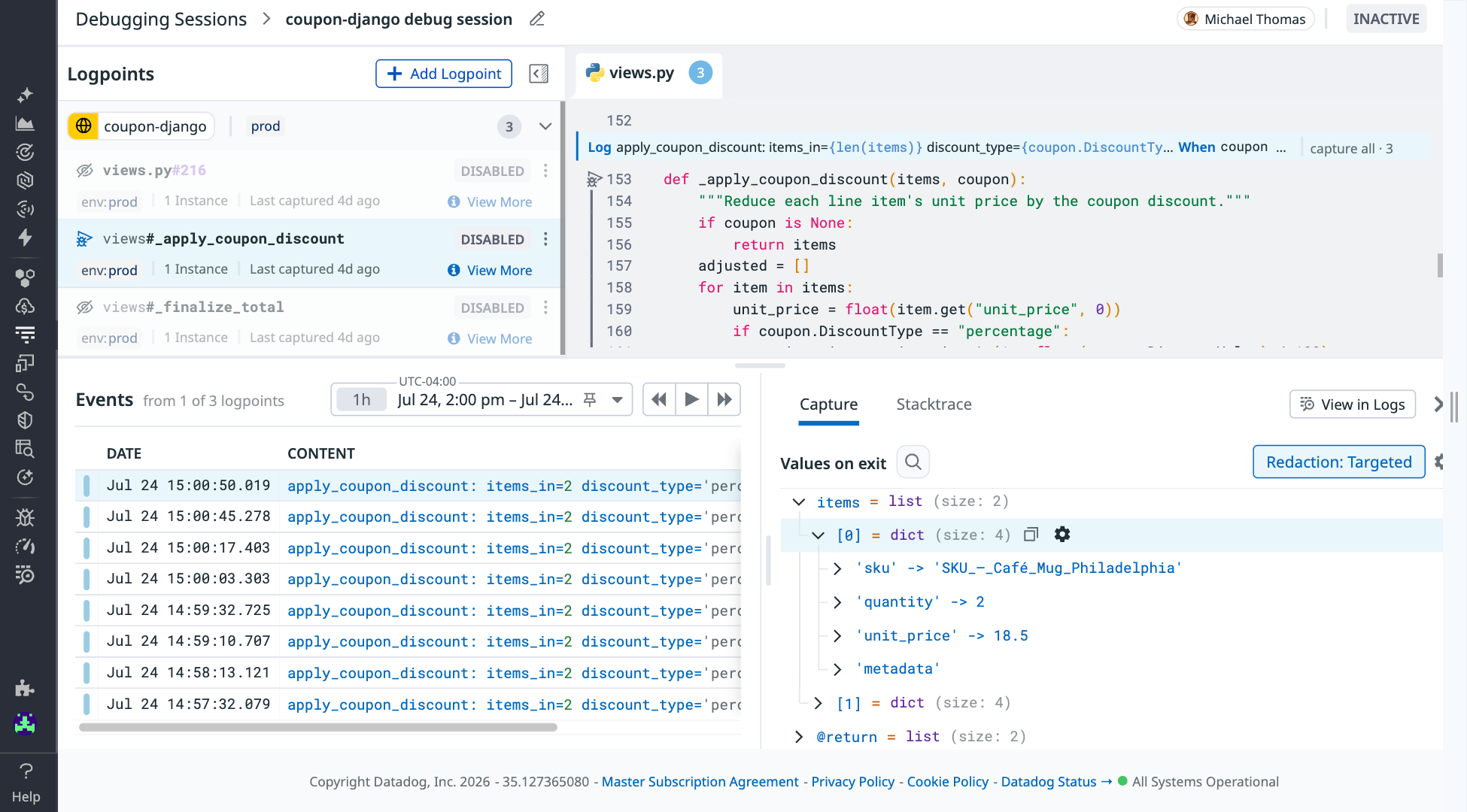
Task: Collapse the Logpoints panel icon
Action: pyautogui.click(x=539, y=74)
